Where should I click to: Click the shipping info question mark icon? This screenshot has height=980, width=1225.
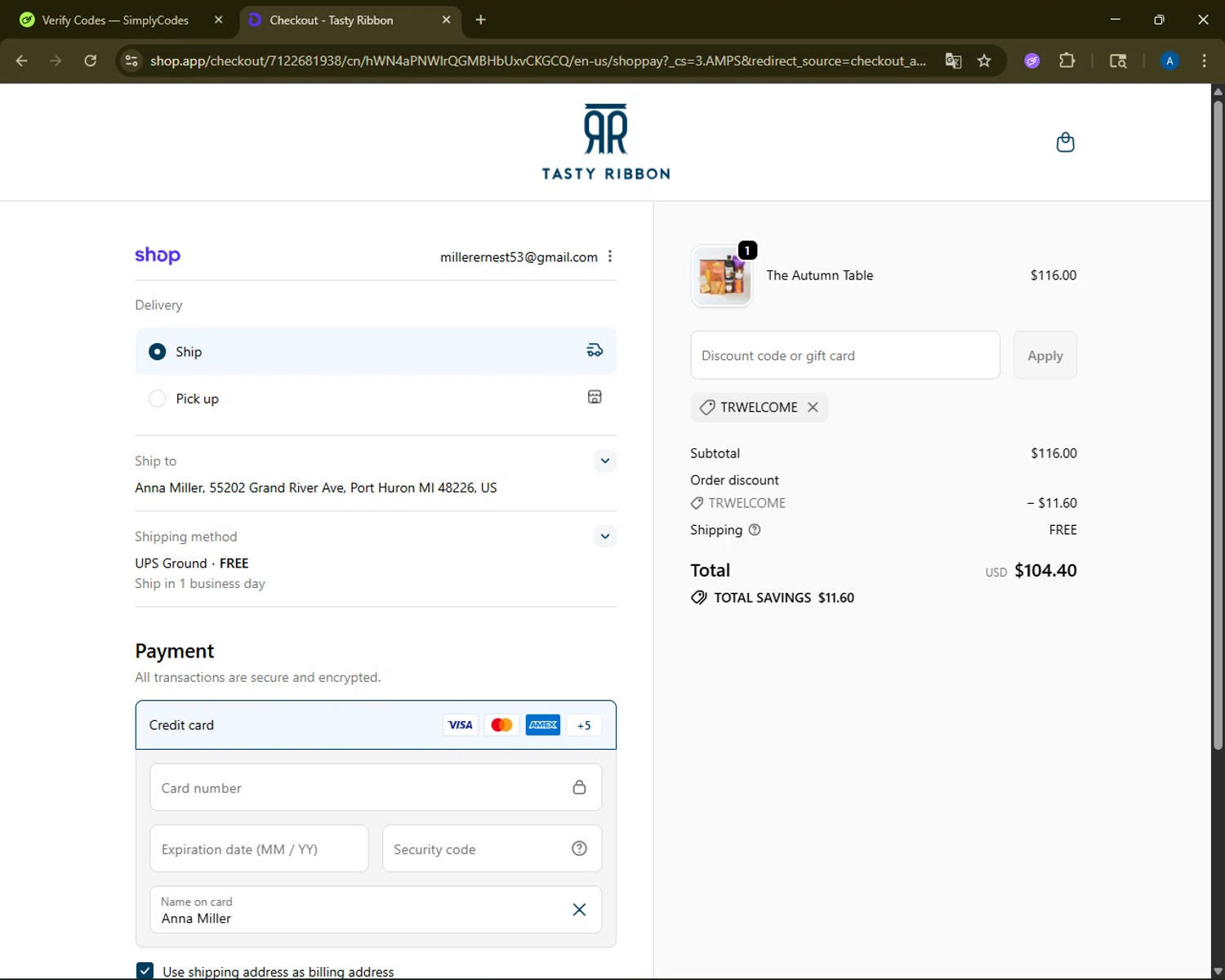(x=755, y=529)
